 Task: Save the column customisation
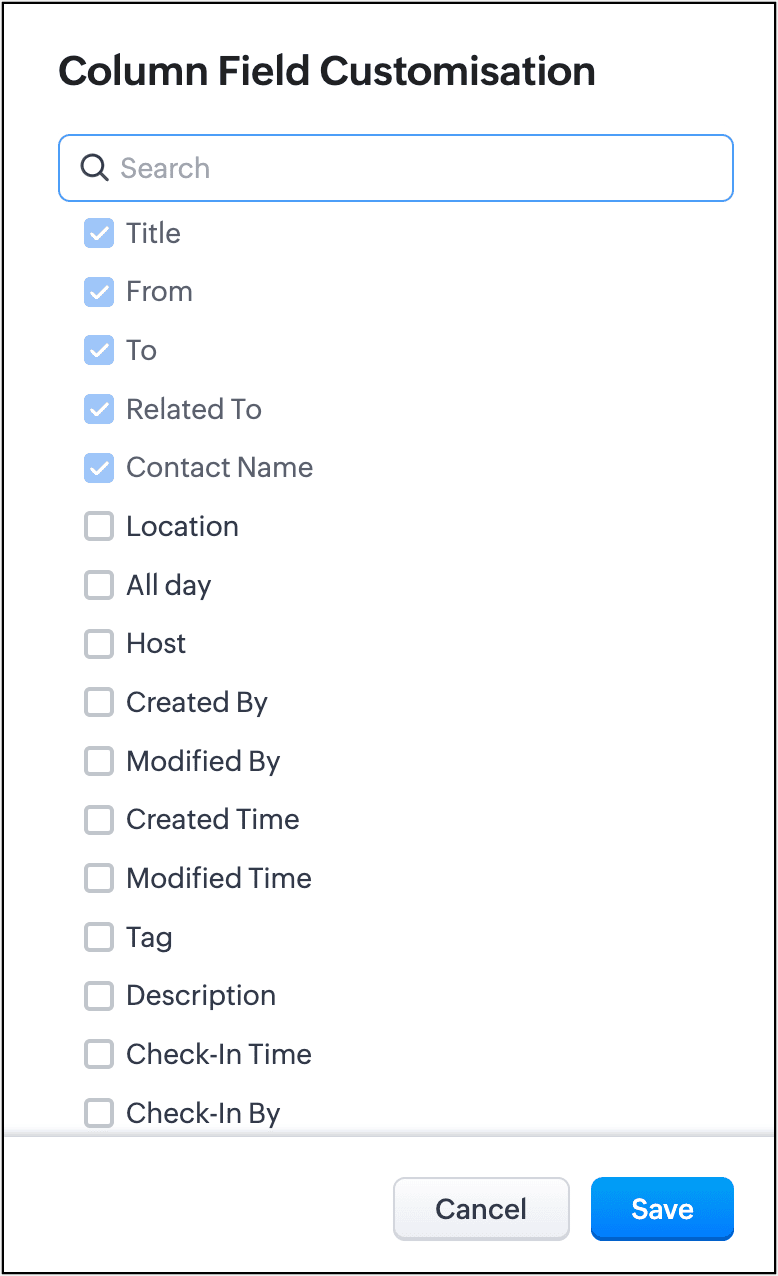(x=662, y=1209)
